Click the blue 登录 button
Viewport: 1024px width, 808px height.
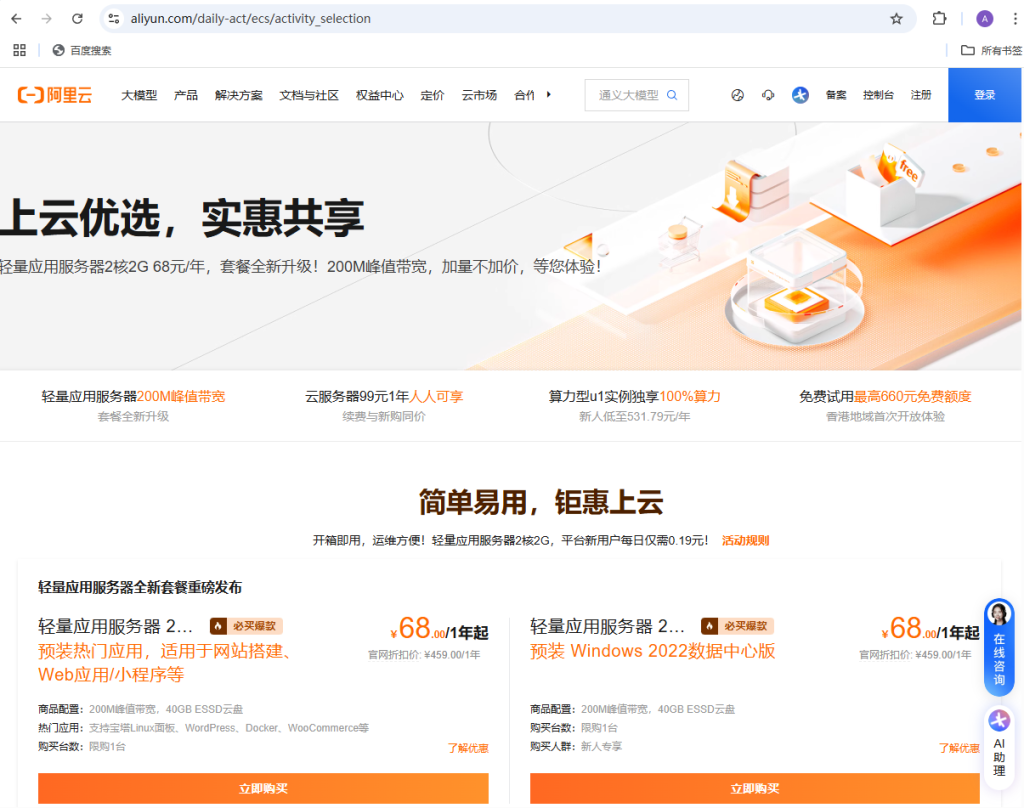click(x=985, y=95)
